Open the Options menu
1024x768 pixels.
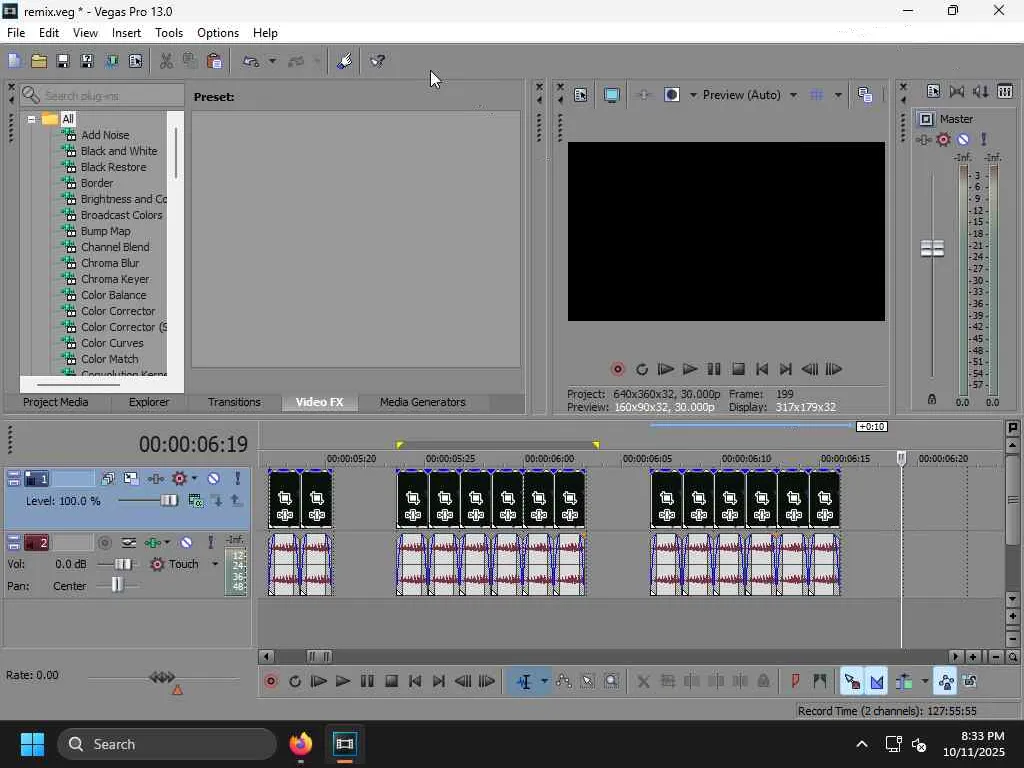217,33
